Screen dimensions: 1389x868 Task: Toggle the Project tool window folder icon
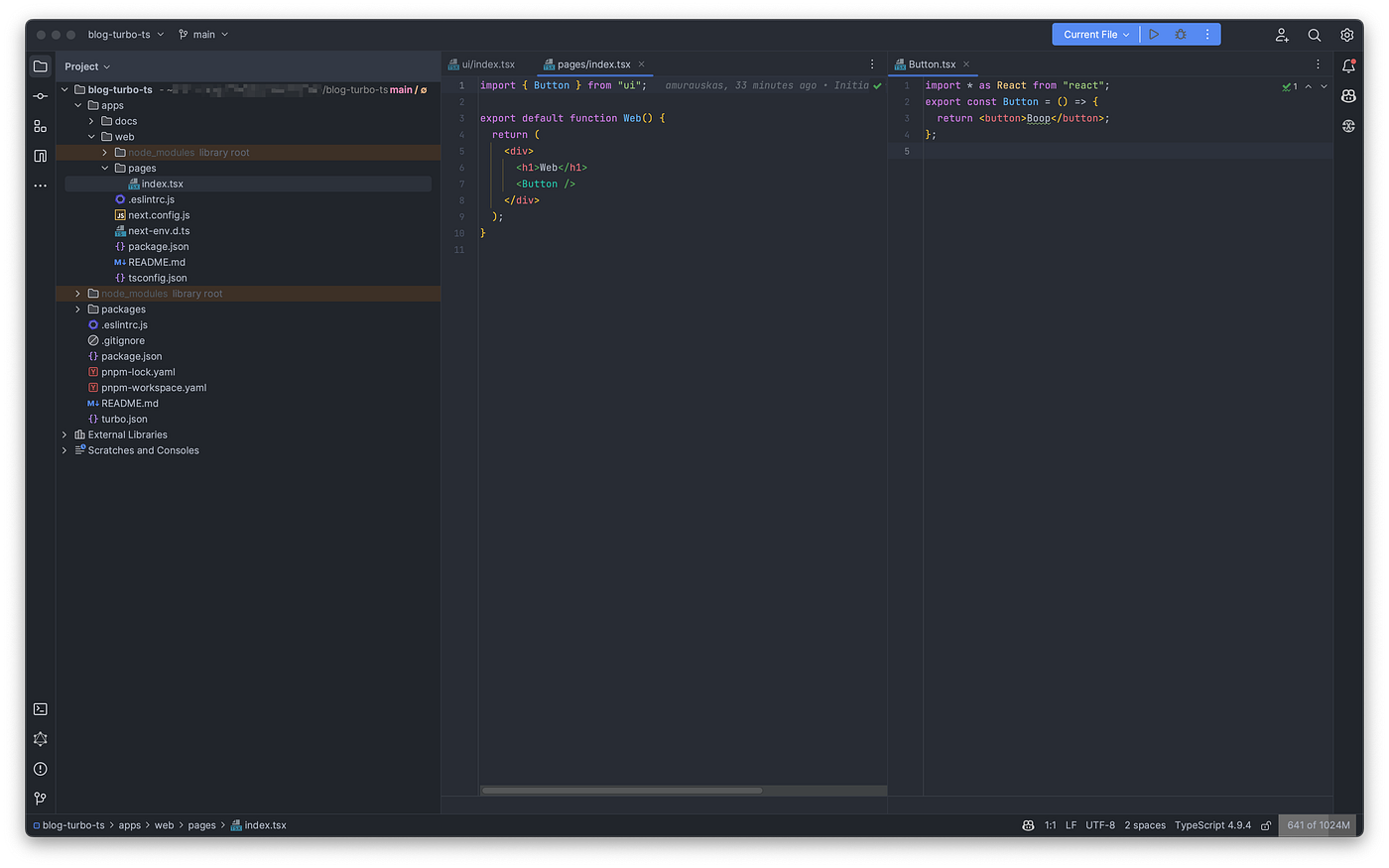pyautogui.click(x=40, y=66)
